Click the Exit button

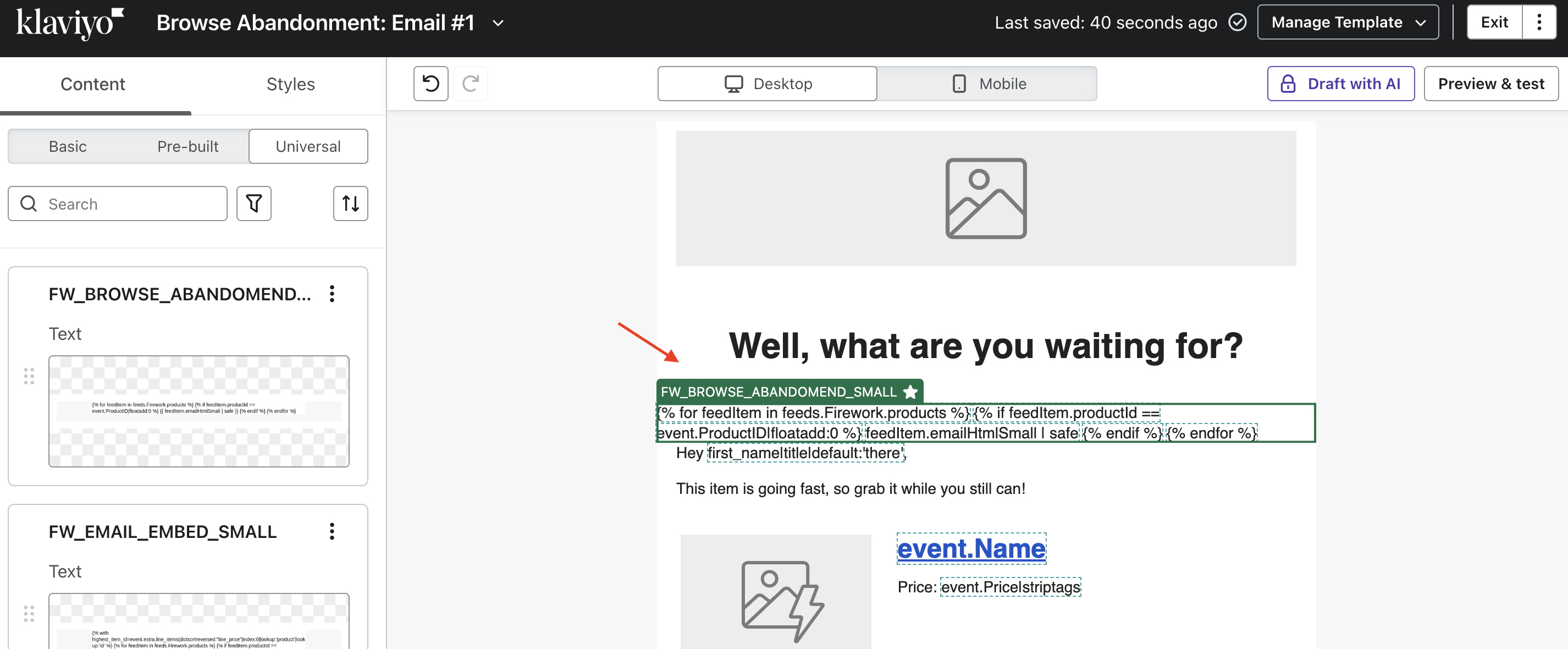[1494, 23]
